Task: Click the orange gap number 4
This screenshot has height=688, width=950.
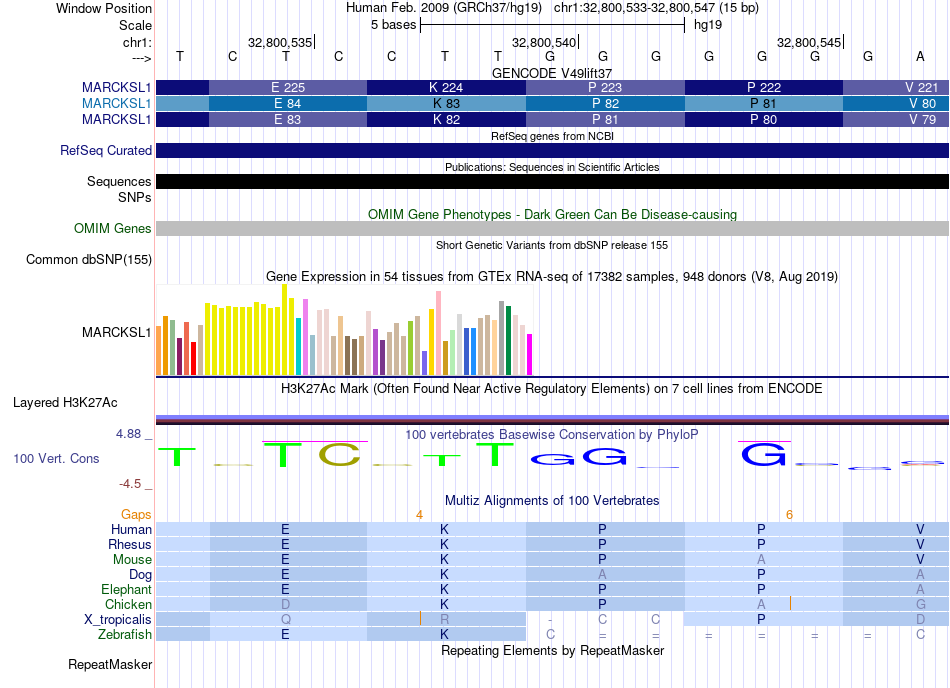Action: (x=419, y=515)
